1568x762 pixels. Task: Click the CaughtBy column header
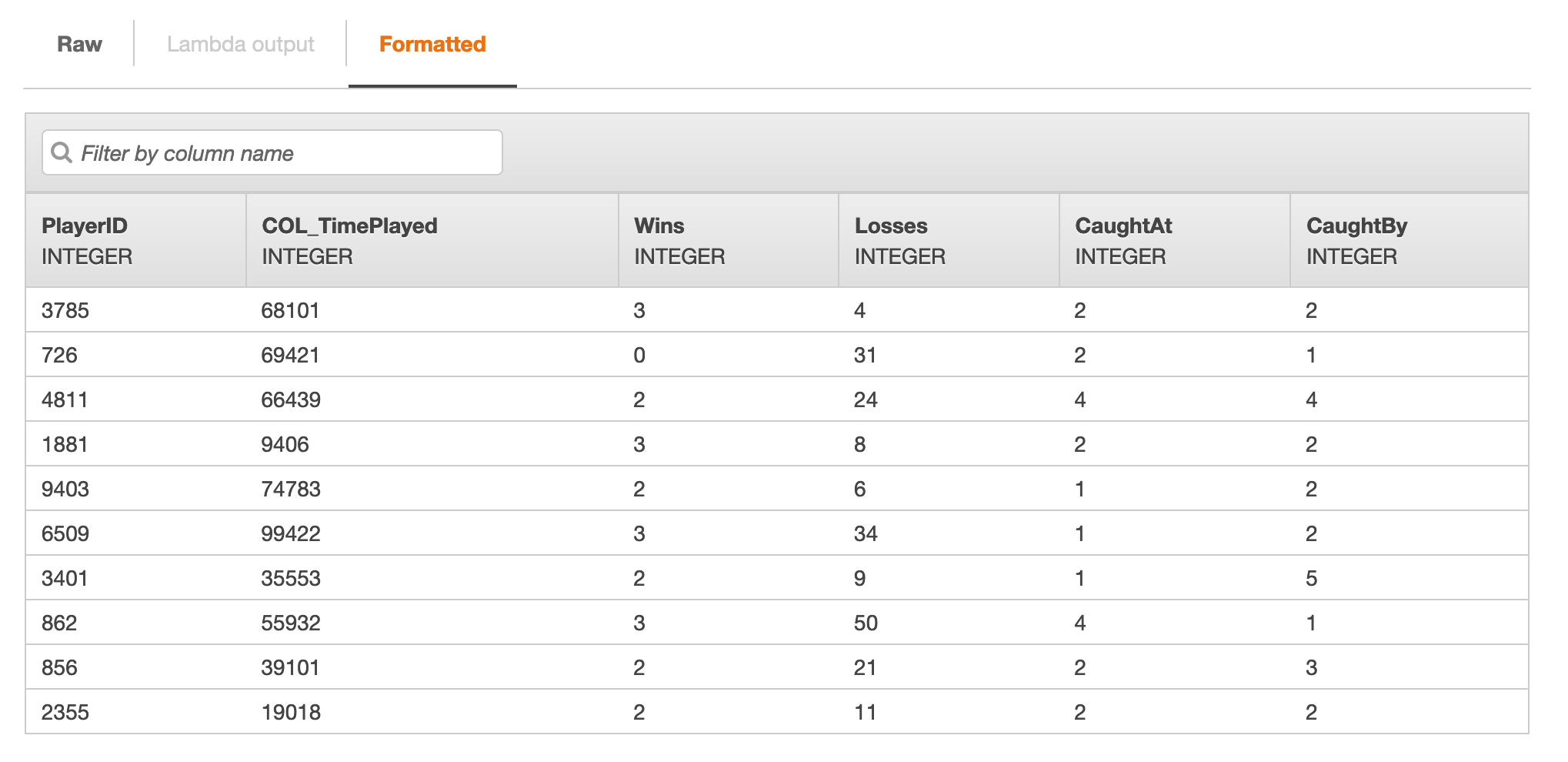point(1356,226)
